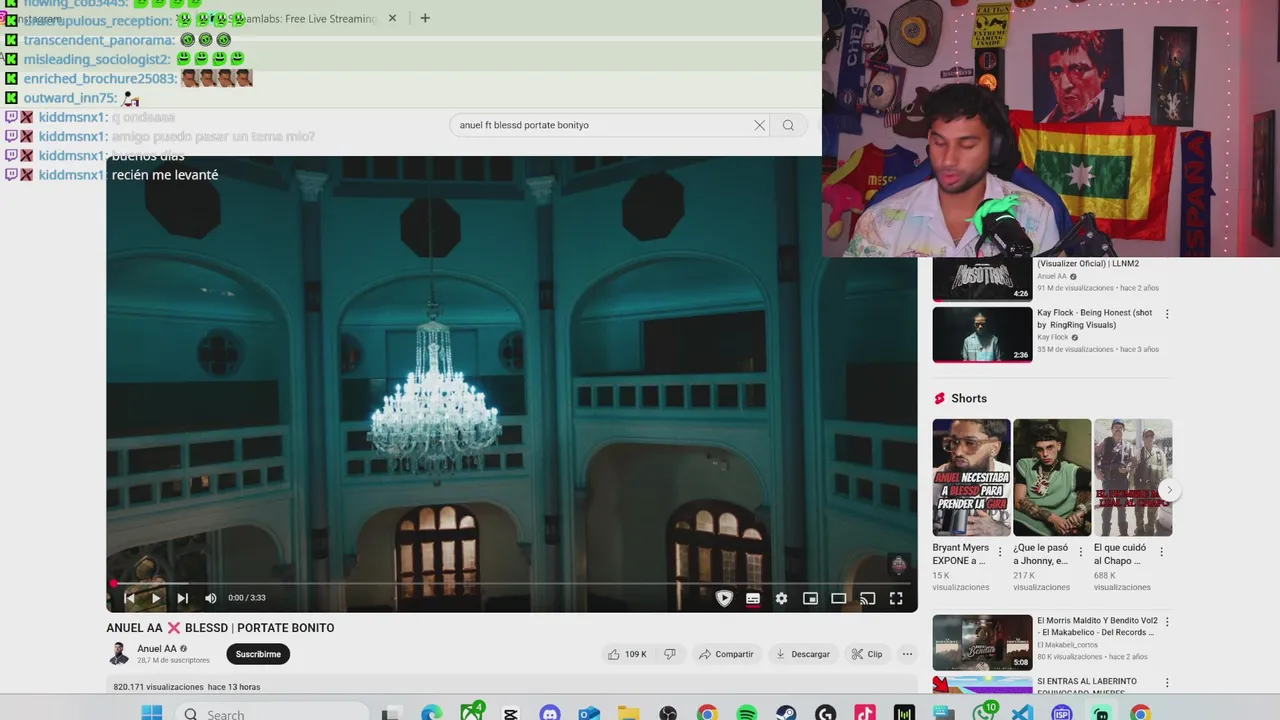Open Discord from the taskbar

pos(550,713)
